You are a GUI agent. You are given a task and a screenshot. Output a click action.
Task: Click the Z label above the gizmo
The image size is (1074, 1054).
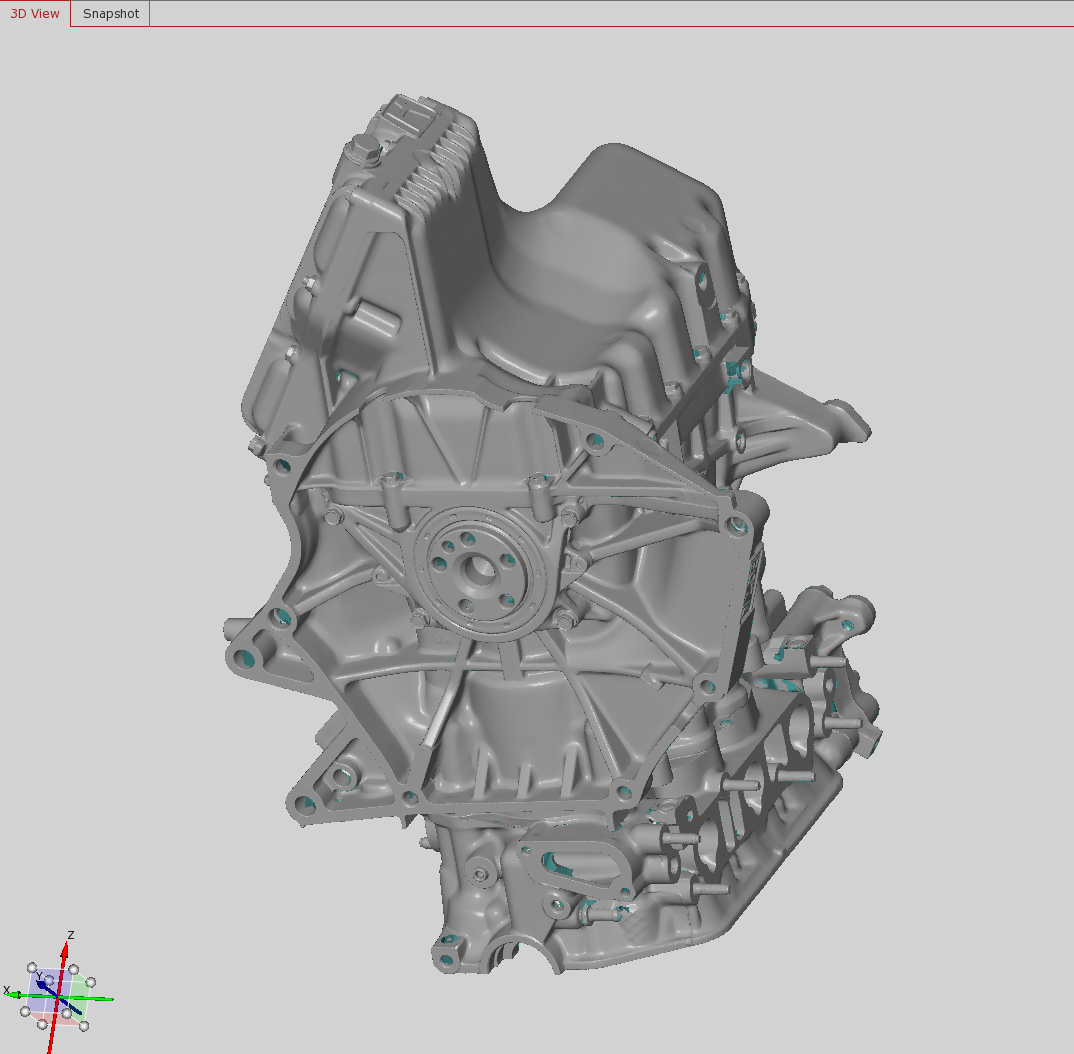tap(70, 935)
